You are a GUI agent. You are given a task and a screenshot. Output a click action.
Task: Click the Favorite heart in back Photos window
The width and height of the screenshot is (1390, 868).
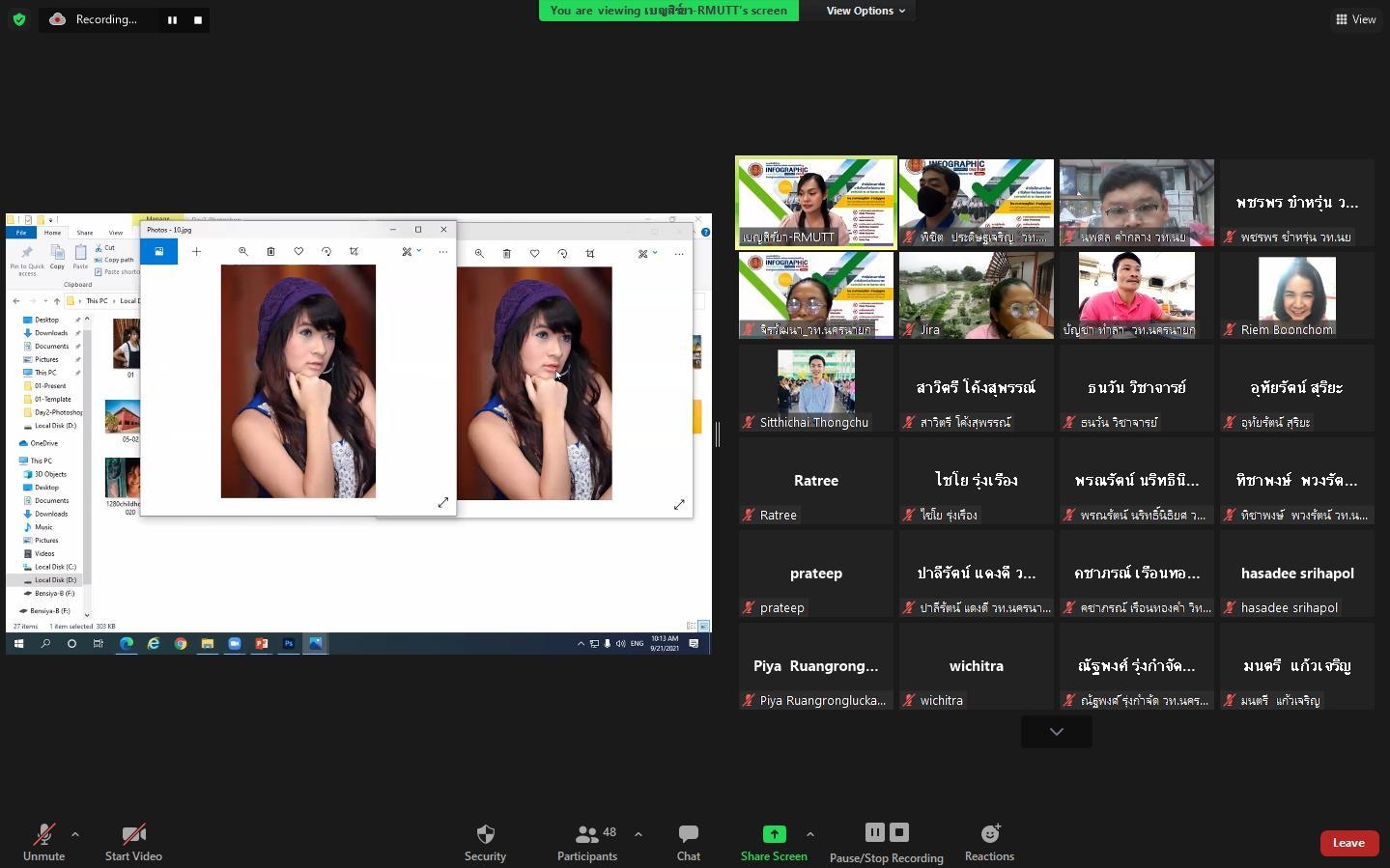coord(534,254)
